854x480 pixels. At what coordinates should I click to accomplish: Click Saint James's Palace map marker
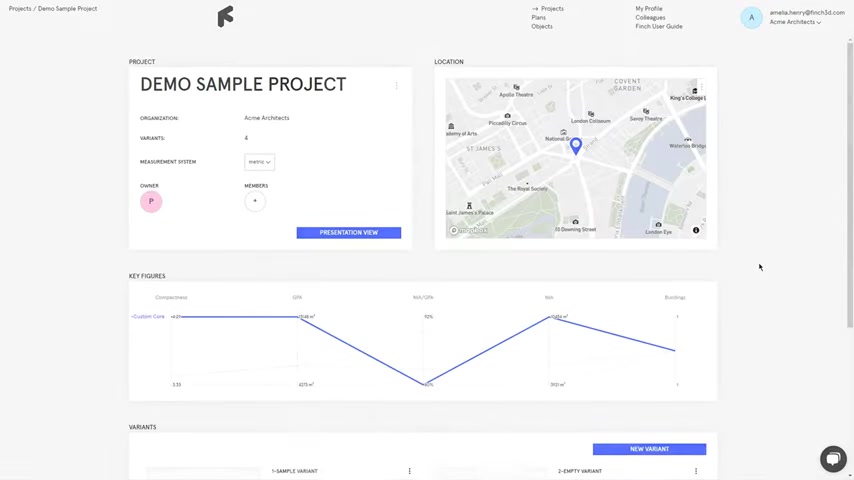click(469, 206)
